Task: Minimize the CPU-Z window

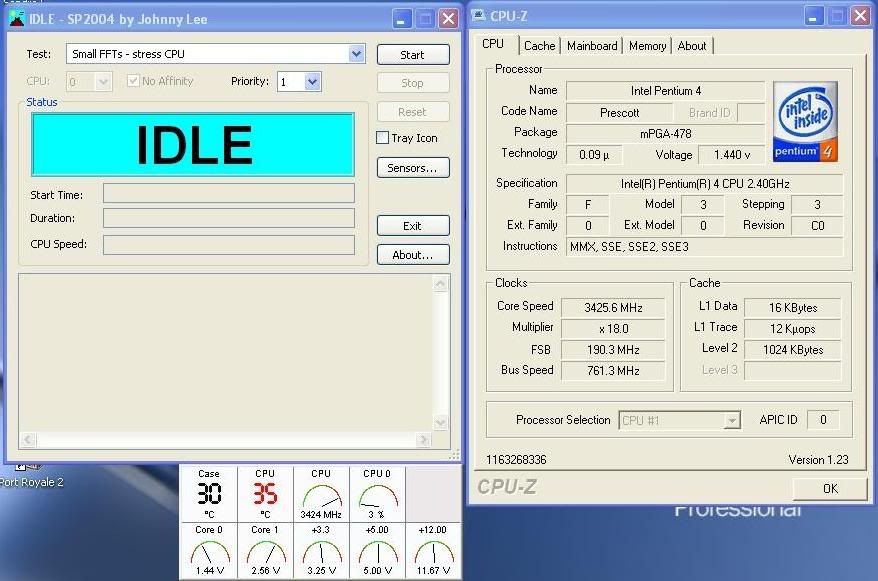Action: 813,16
